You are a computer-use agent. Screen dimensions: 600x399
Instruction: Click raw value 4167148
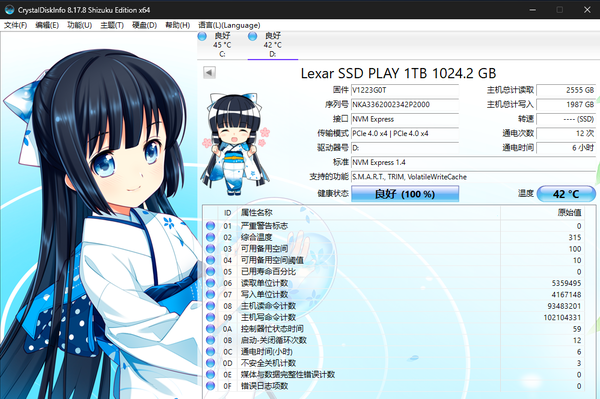(566, 295)
